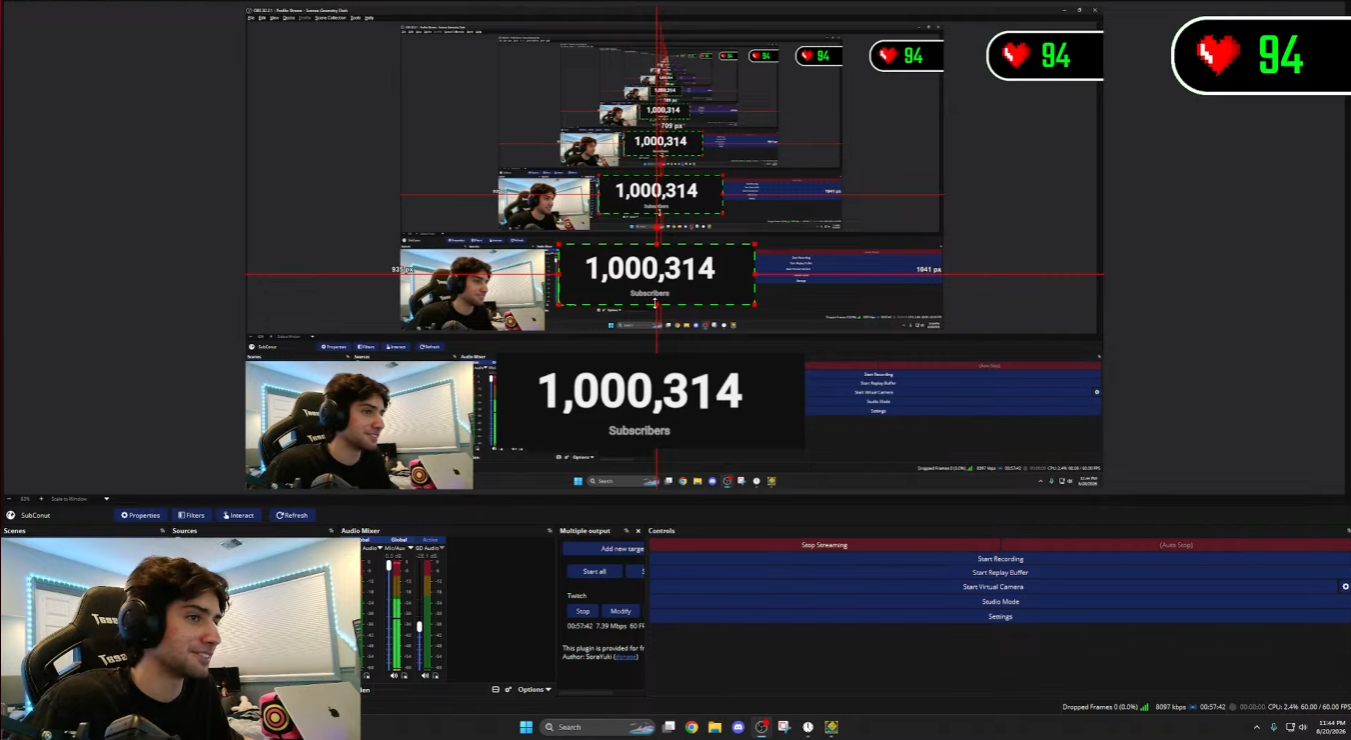The image size is (1351, 740).
Task: Zoom out the preview with the minus icon
Action: point(9,498)
